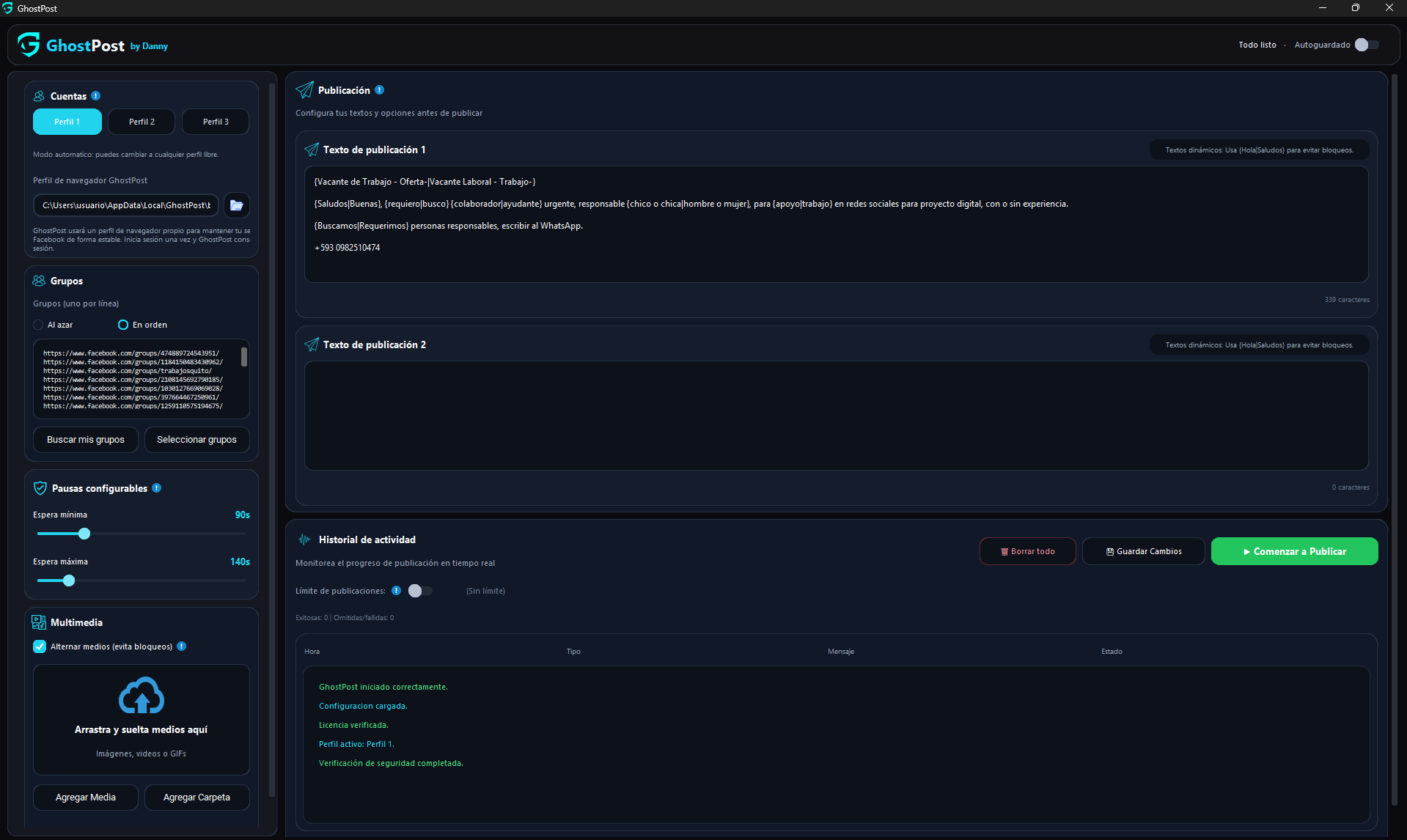Switch to the Perfil 3 tab

216,122
